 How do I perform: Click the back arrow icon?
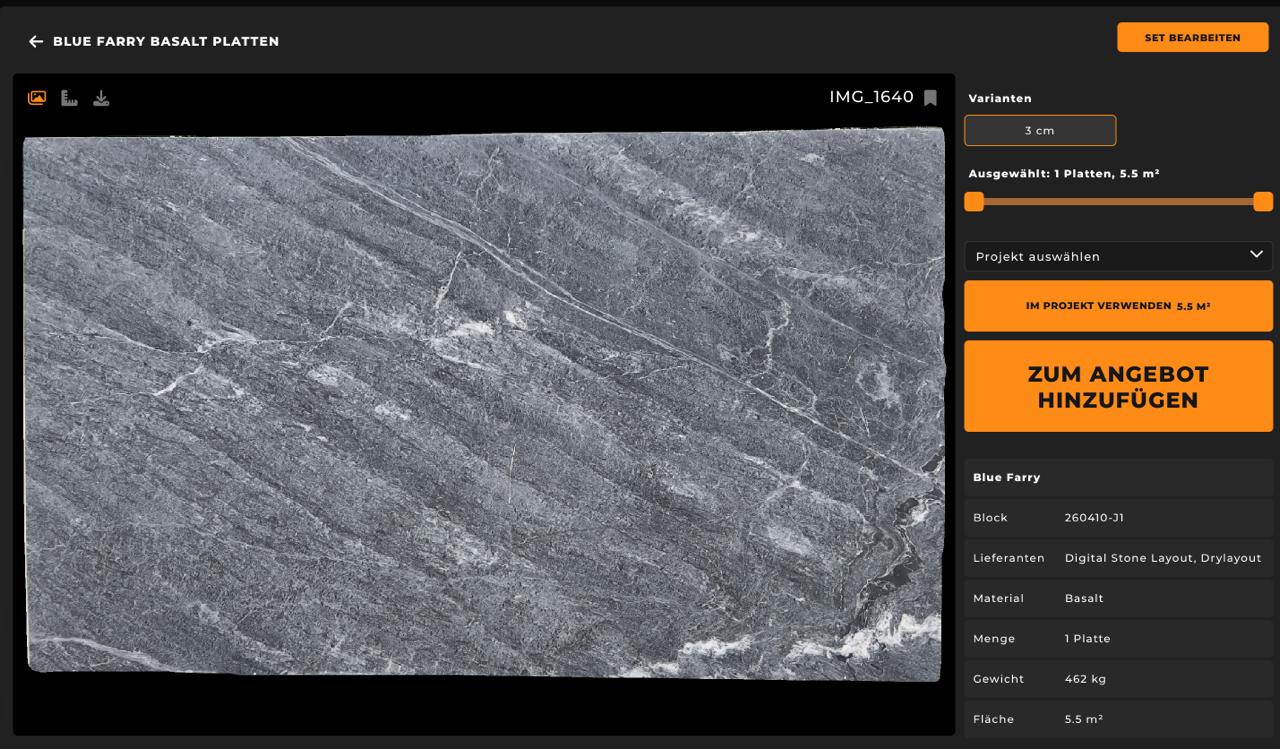pyautogui.click(x=36, y=41)
